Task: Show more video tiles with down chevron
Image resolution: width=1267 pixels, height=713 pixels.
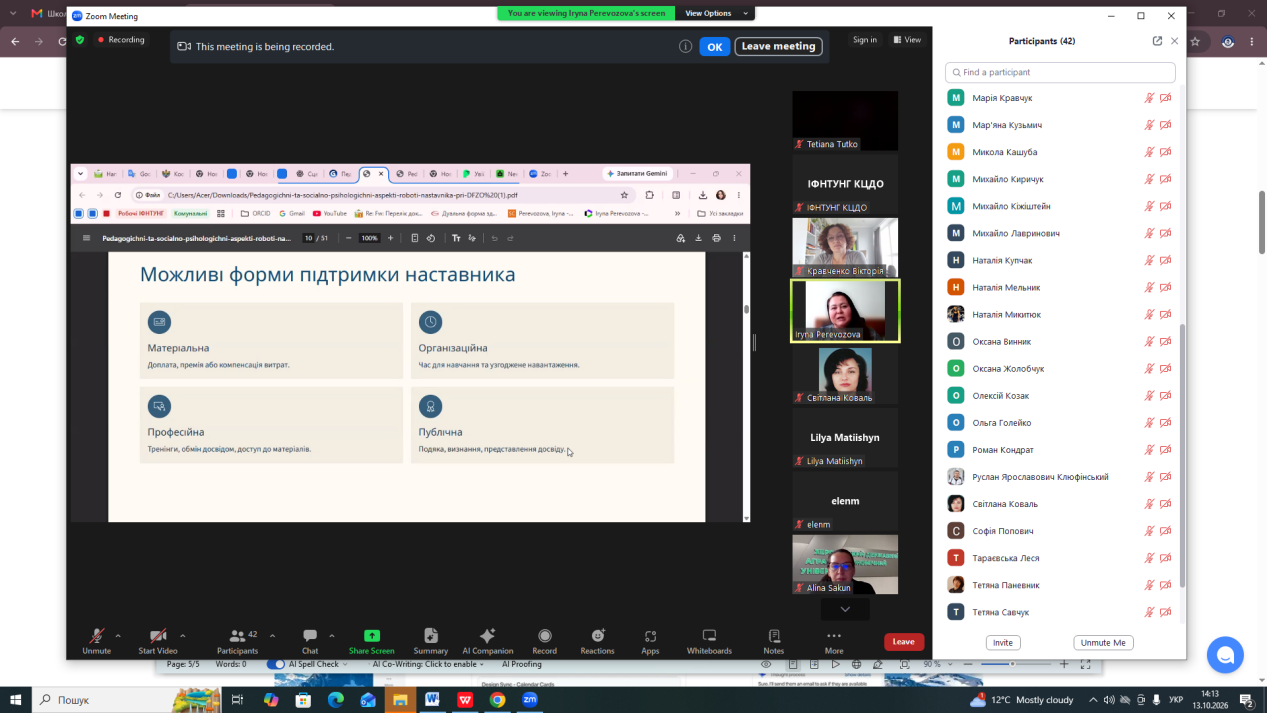Action: click(x=845, y=609)
